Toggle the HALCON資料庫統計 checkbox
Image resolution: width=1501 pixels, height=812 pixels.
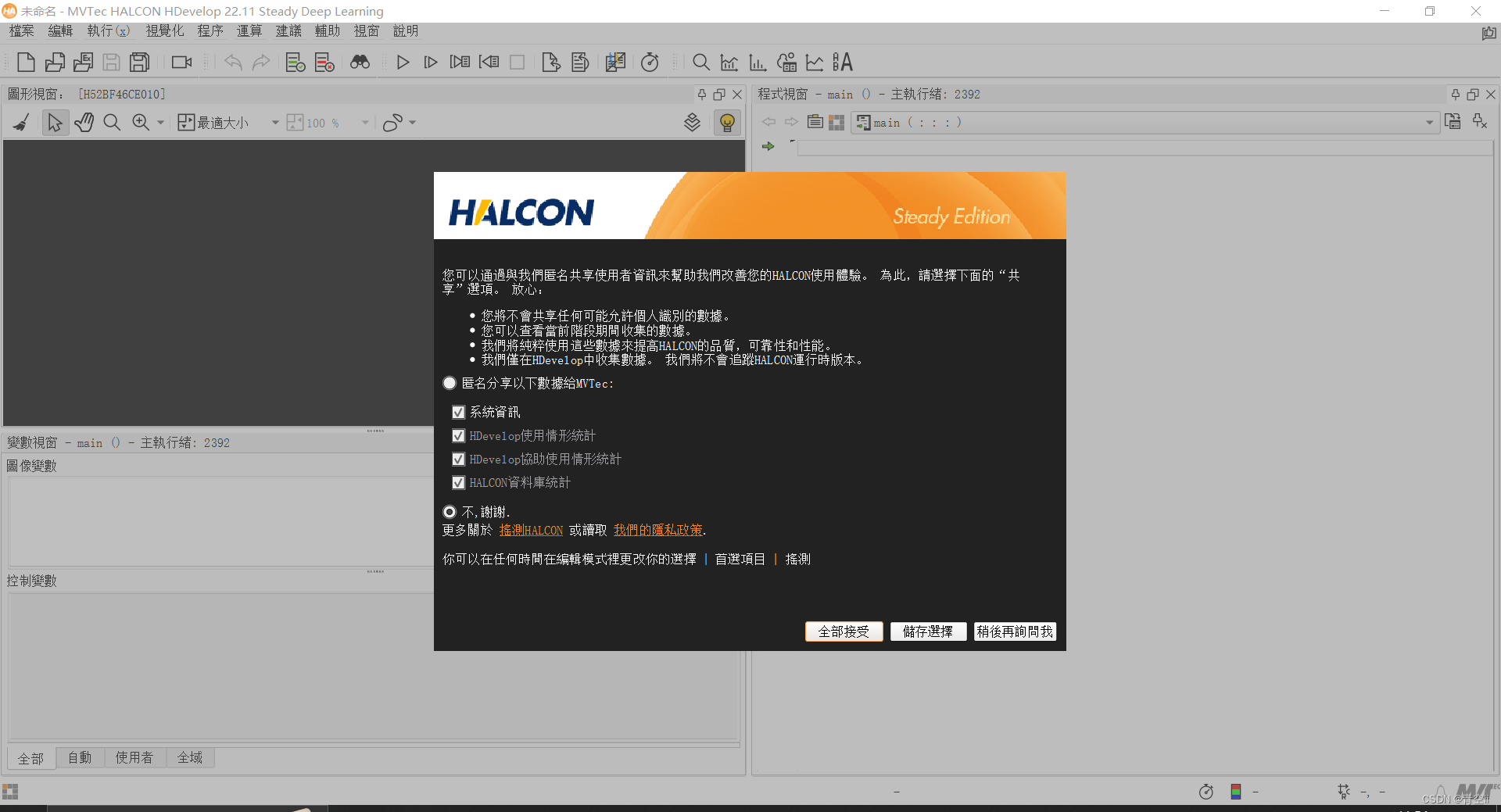click(x=459, y=482)
